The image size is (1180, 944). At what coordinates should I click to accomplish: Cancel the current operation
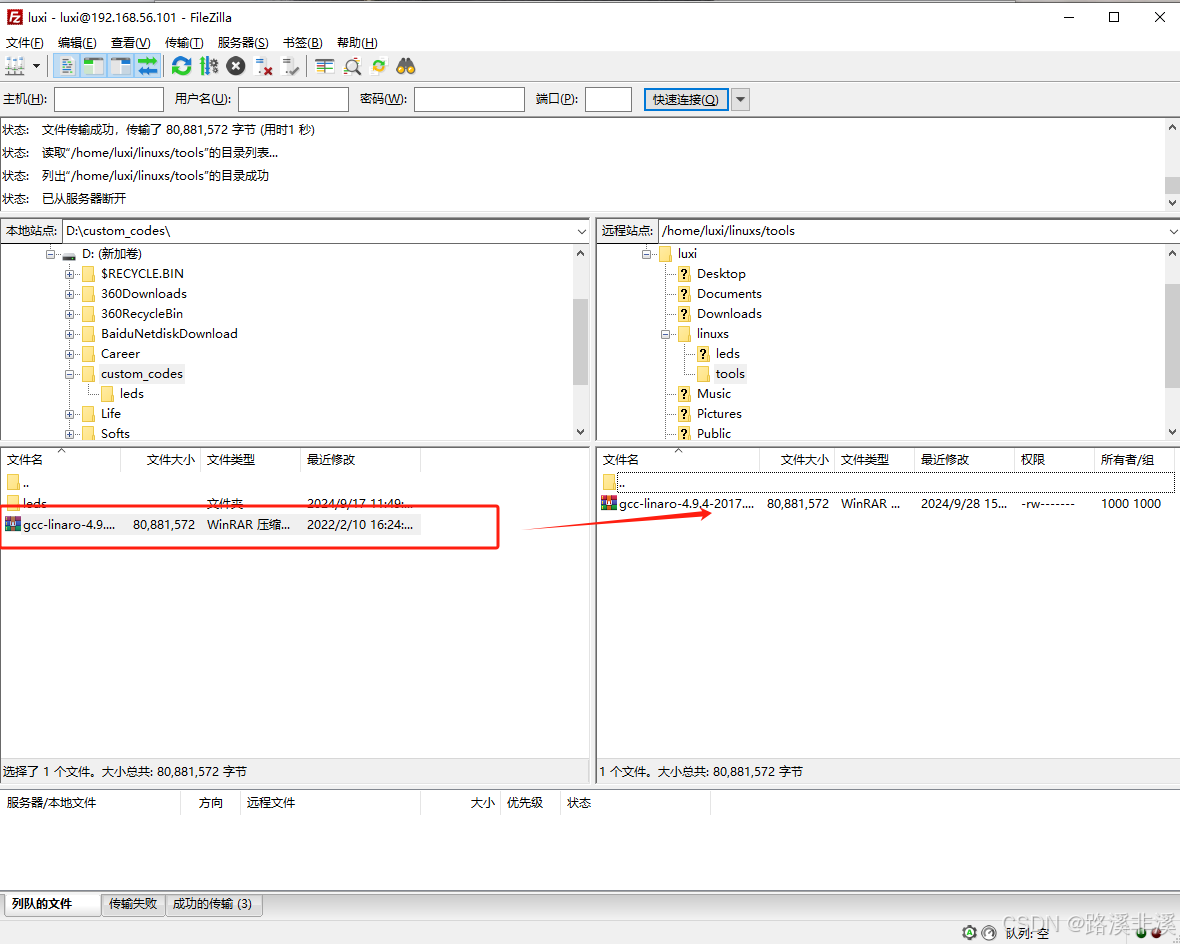coord(234,66)
